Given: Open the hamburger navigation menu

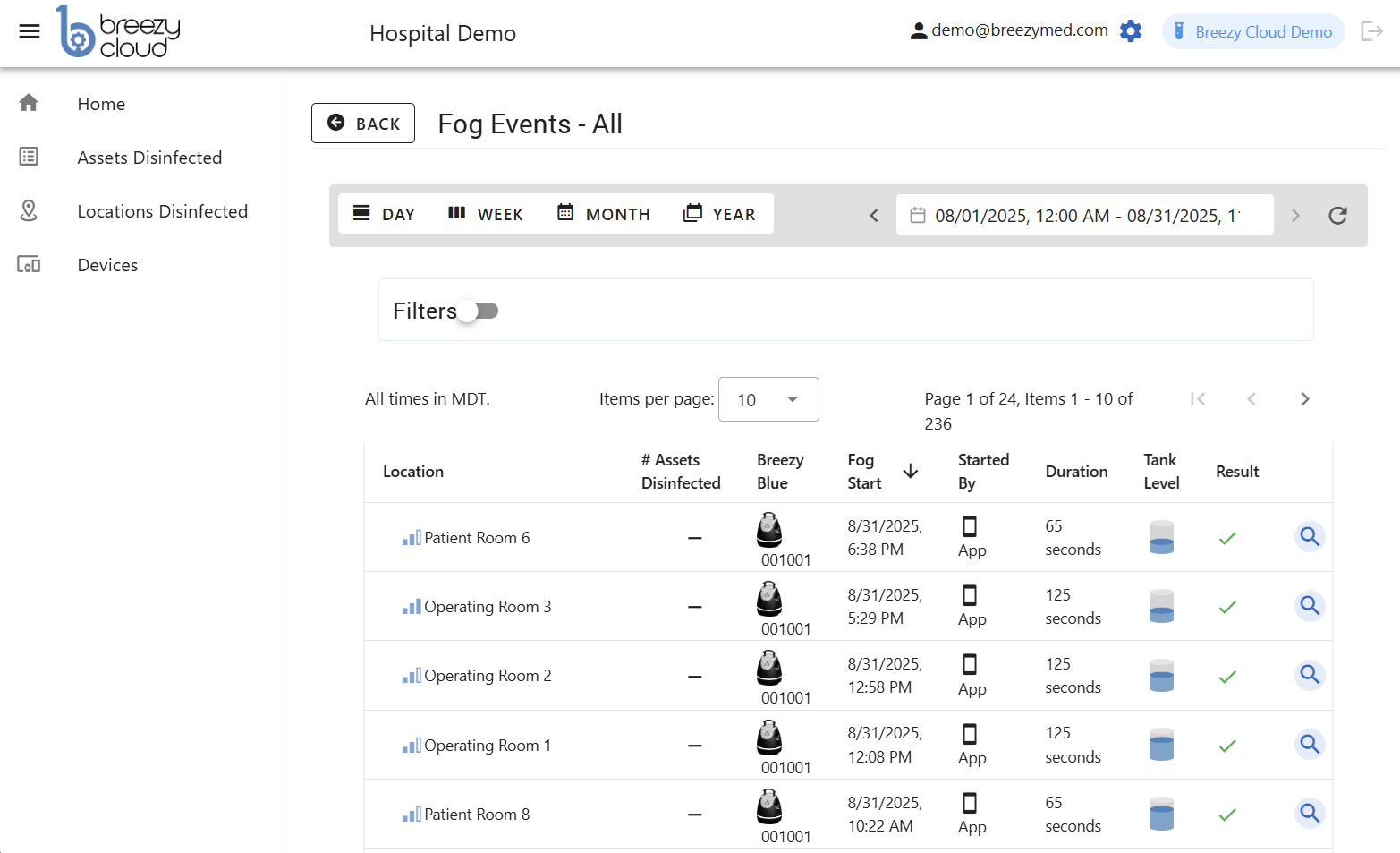Looking at the screenshot, I should (30, 31).
